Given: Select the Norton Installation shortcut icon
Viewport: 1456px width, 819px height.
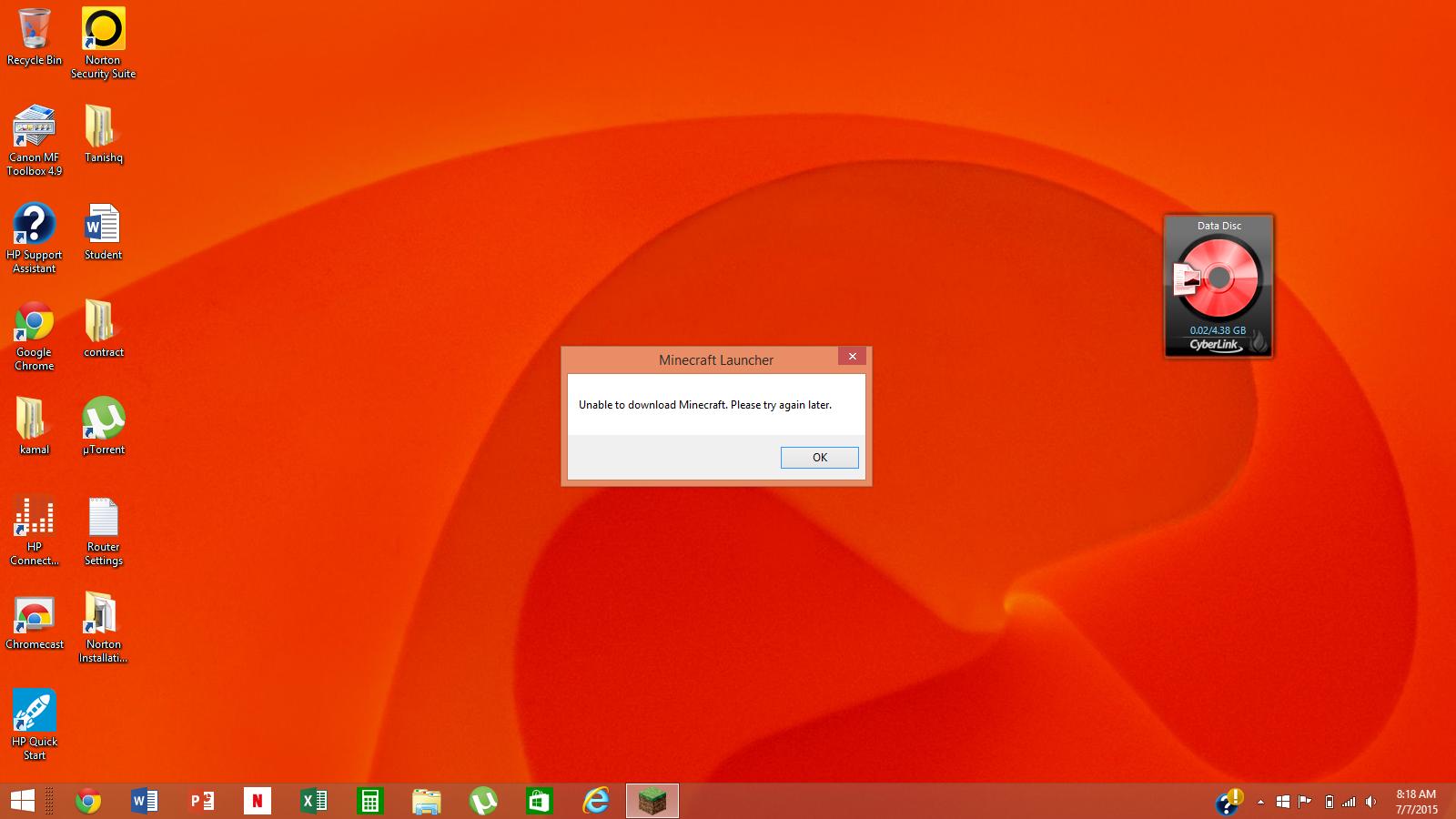Looking at the screenshot, I should click(103, 628).
